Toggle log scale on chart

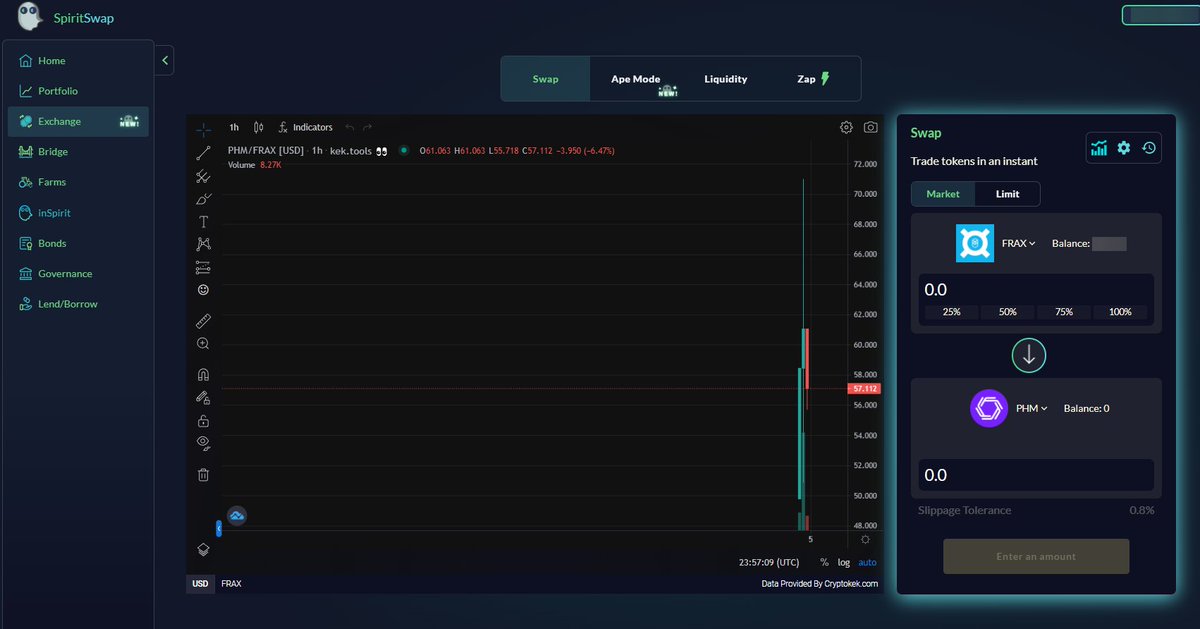click(844, 562)
